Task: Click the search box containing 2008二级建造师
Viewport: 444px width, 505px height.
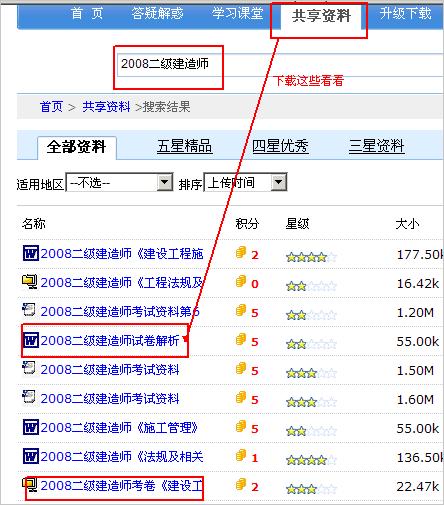Action: coord(280,64)
